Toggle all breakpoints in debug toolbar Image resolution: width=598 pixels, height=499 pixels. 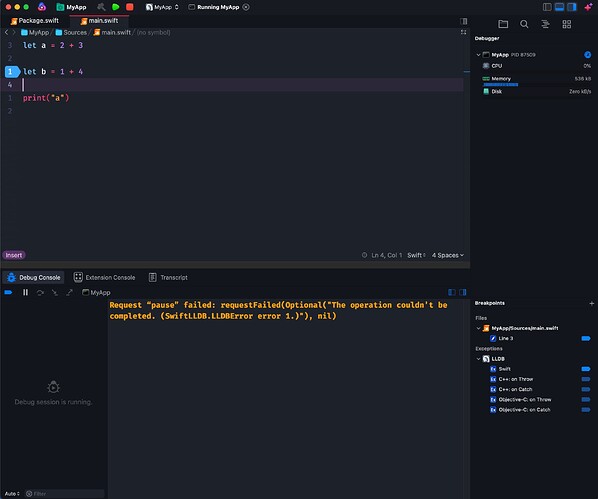(8, 293)
